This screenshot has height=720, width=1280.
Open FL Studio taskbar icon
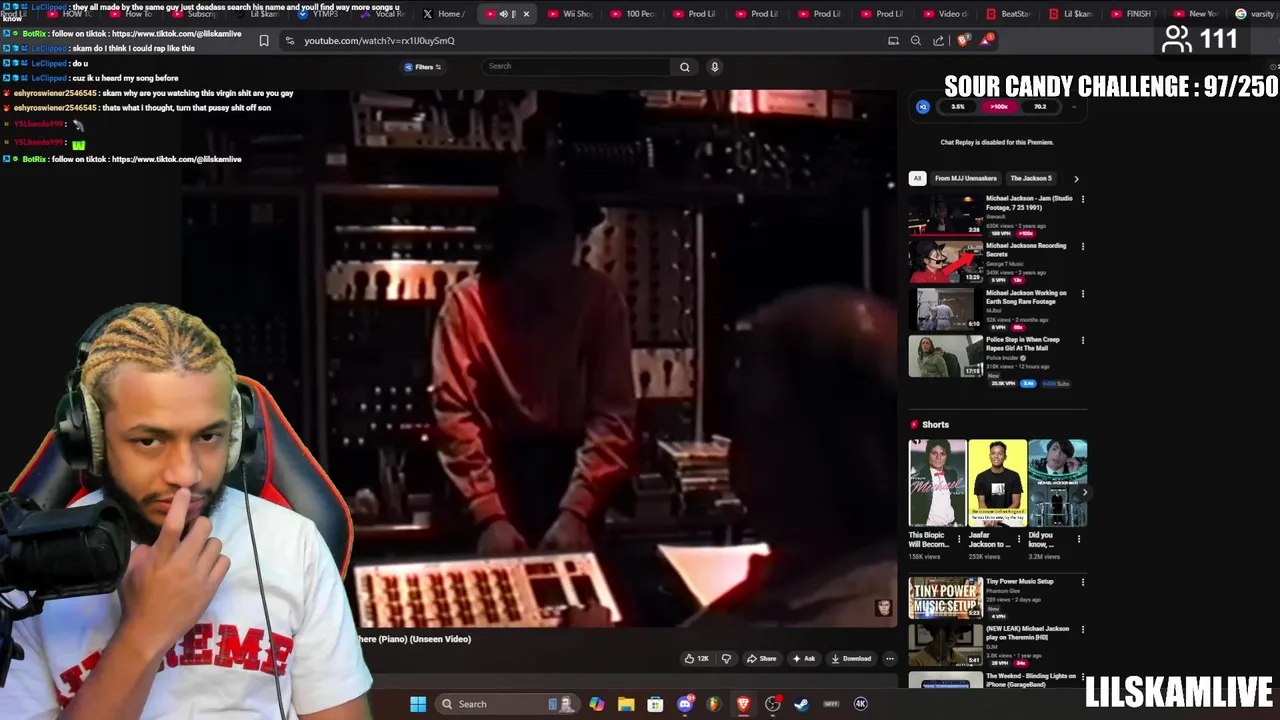(x=714, y=704)
